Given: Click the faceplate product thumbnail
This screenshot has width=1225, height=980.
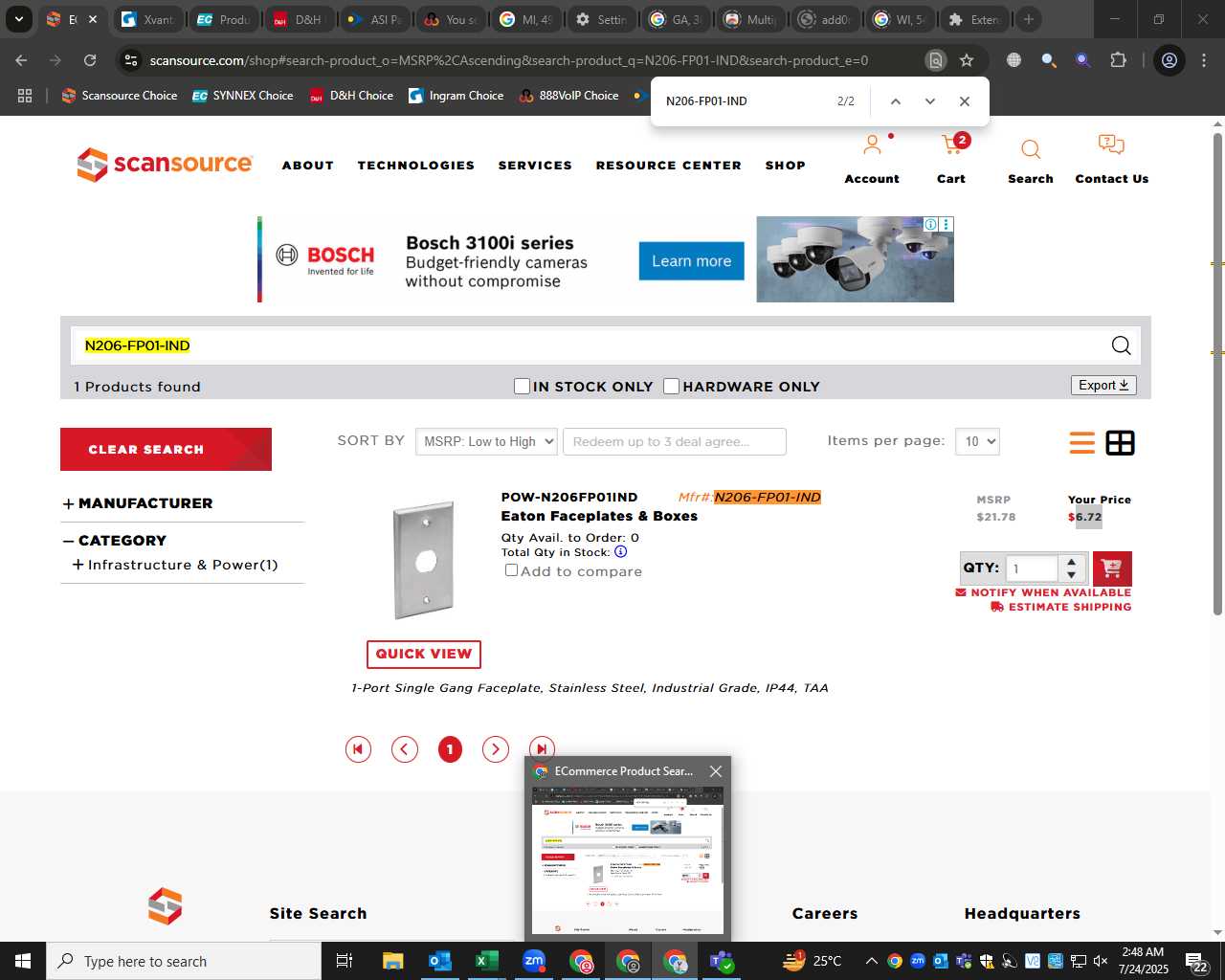Looking at the screenshot, I should pyautogui.click(x=424, y=561).
